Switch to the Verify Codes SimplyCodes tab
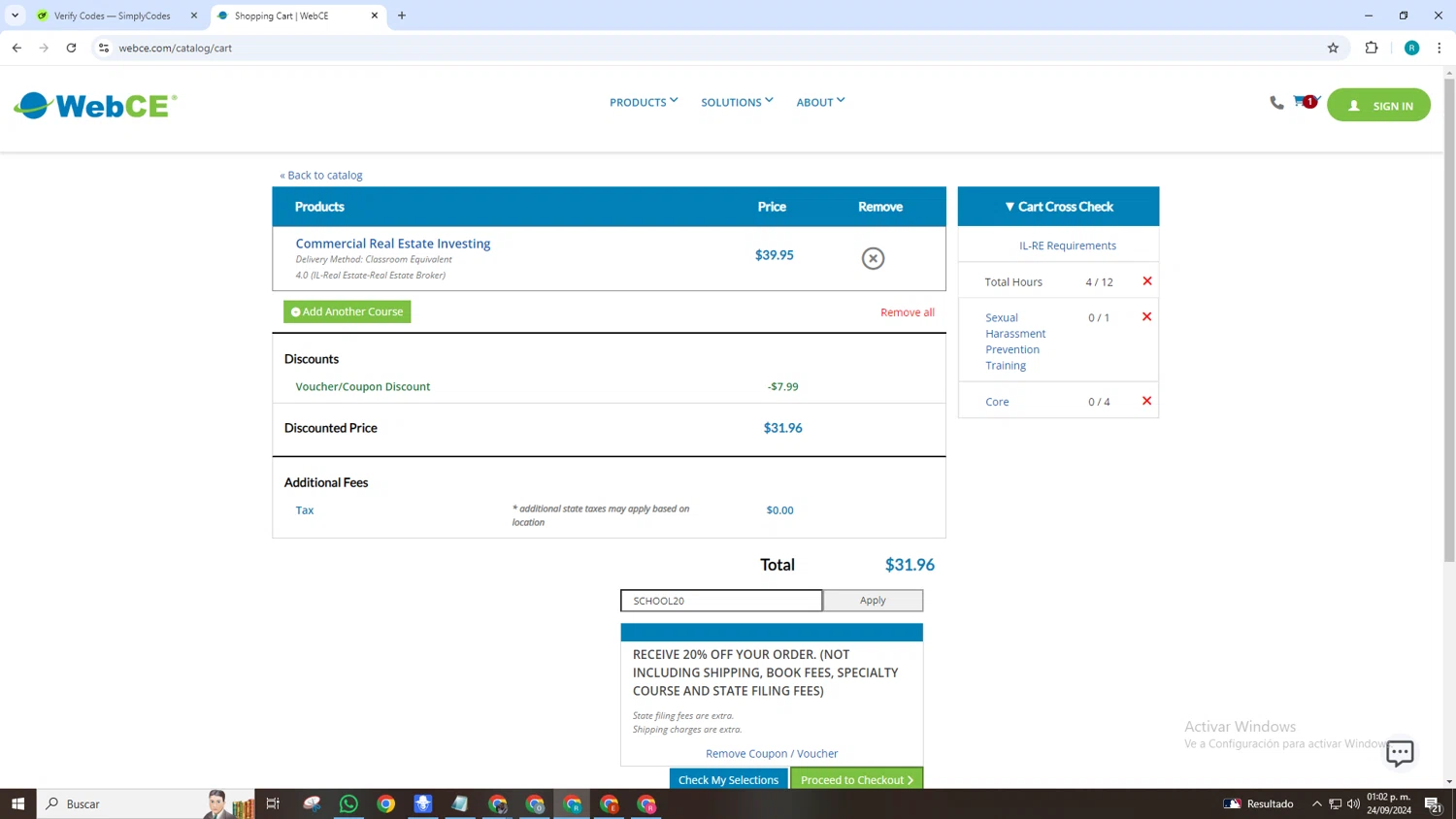 112,16
